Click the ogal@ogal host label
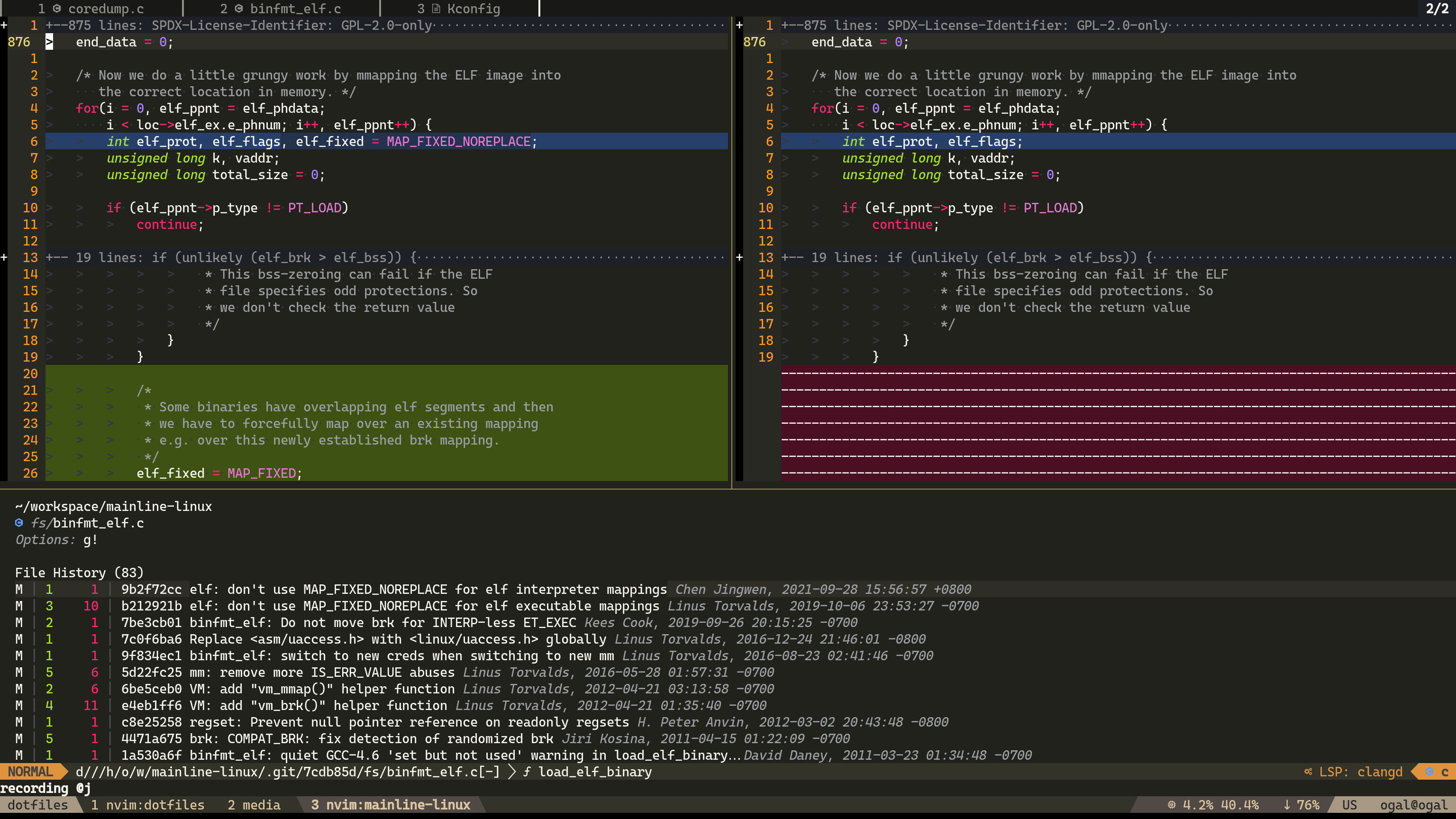 (x=1414, y=805)
